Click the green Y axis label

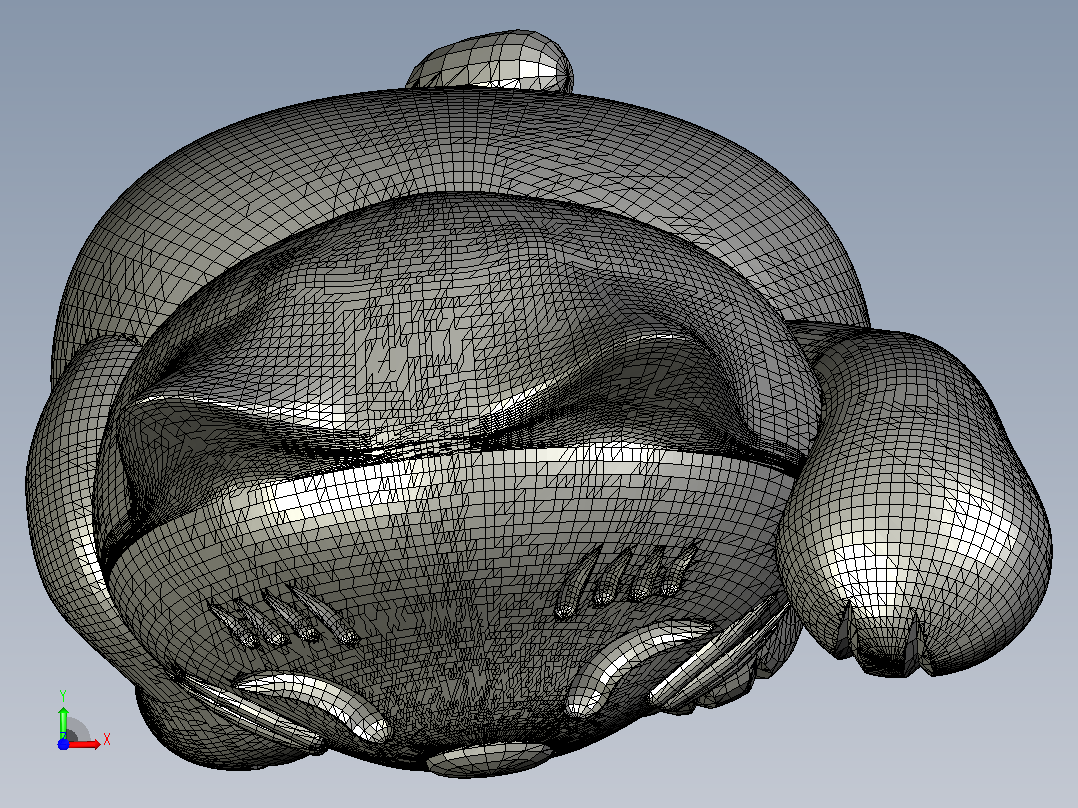pyautogui.click(x=63, y=695)
